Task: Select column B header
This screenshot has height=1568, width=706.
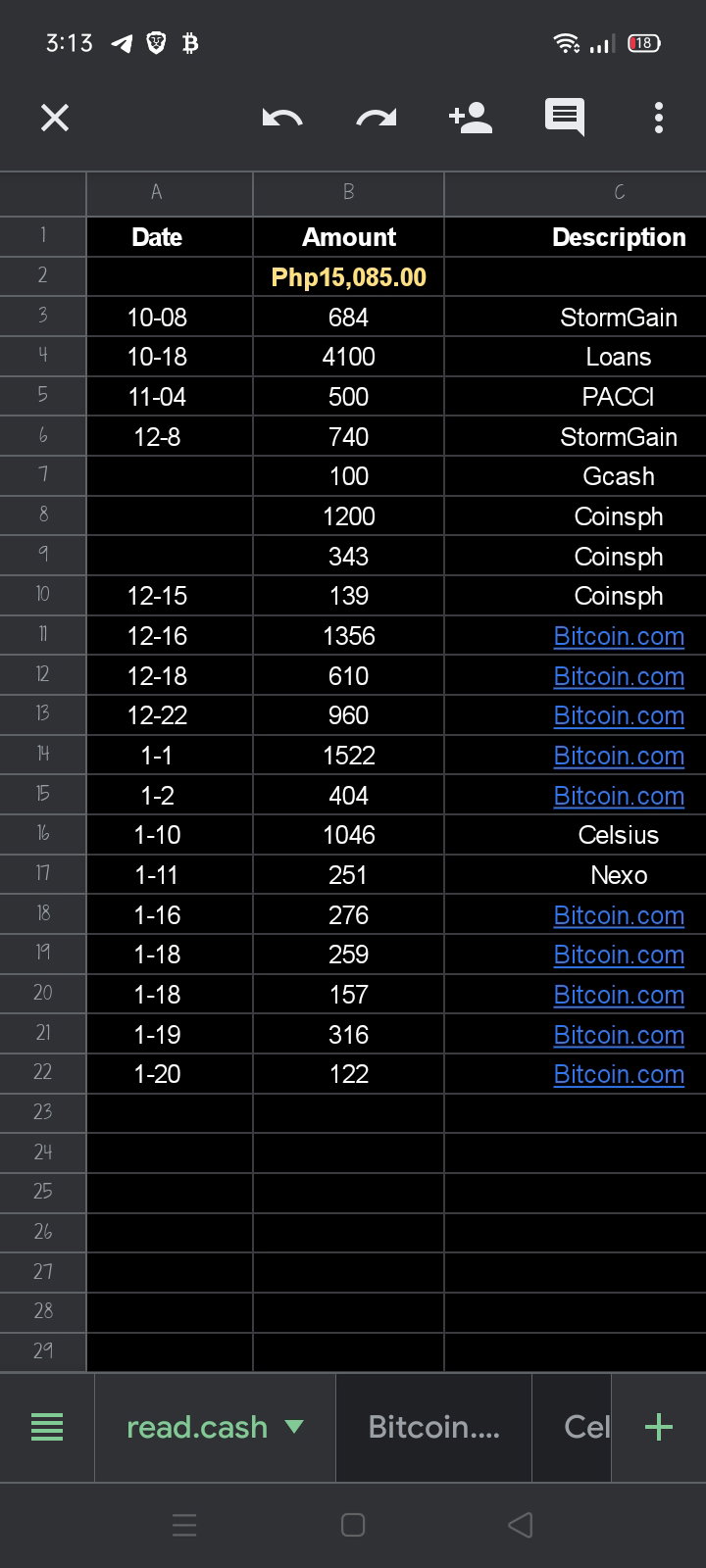Action: (349, 193)
